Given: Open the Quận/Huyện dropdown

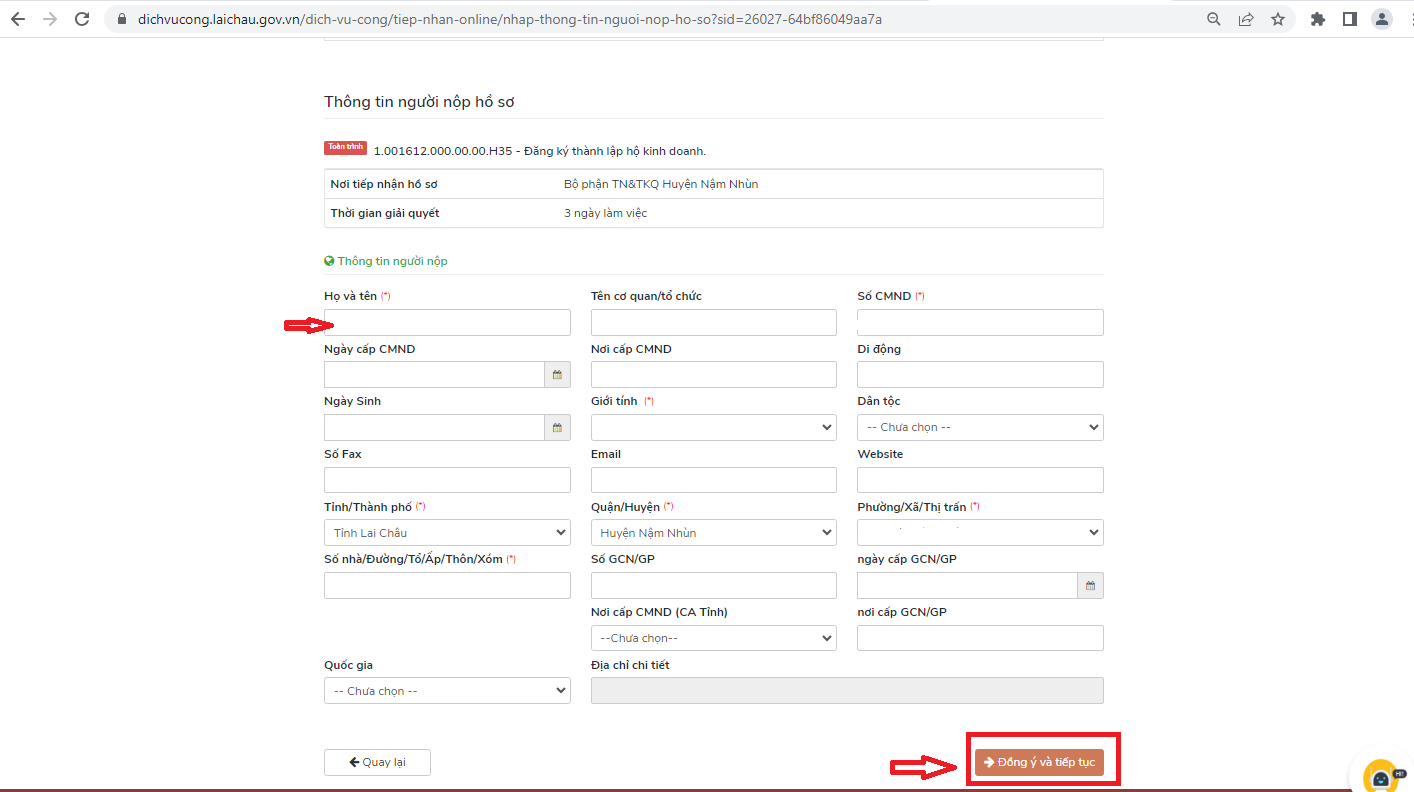Looking at the screenshot, I should [x=713, y=533].
